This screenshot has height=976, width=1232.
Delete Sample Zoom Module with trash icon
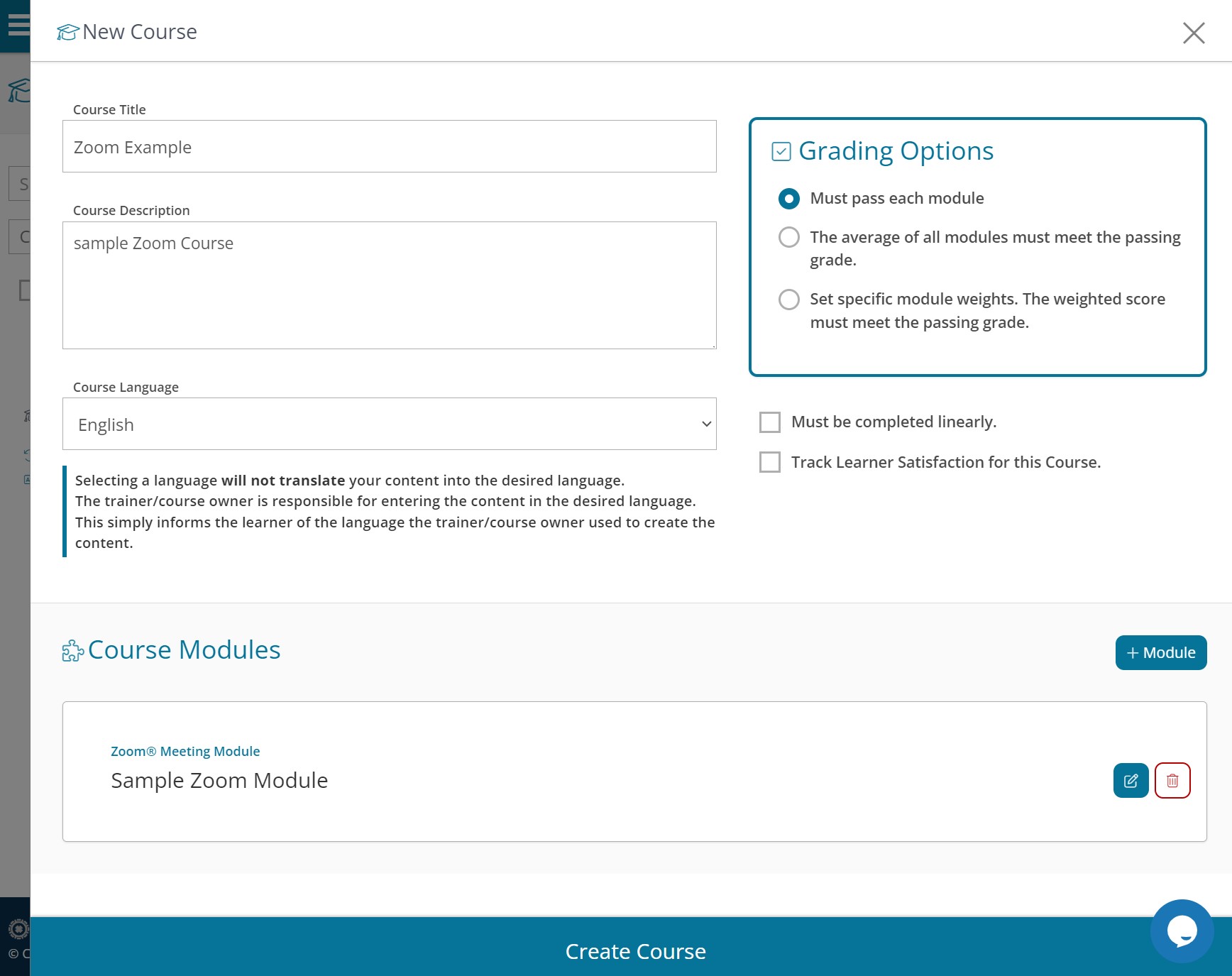point(1172,780)
